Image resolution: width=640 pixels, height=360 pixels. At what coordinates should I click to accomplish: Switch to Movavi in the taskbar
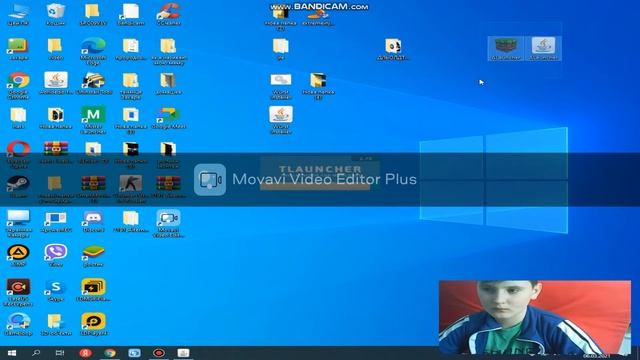pyautogui.click(x=134, y=353)
